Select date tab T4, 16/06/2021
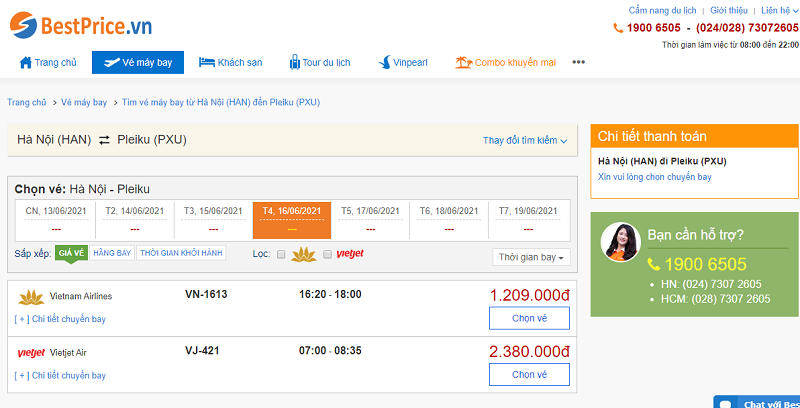Screen dimensions: 800x408 pos(292,220)
